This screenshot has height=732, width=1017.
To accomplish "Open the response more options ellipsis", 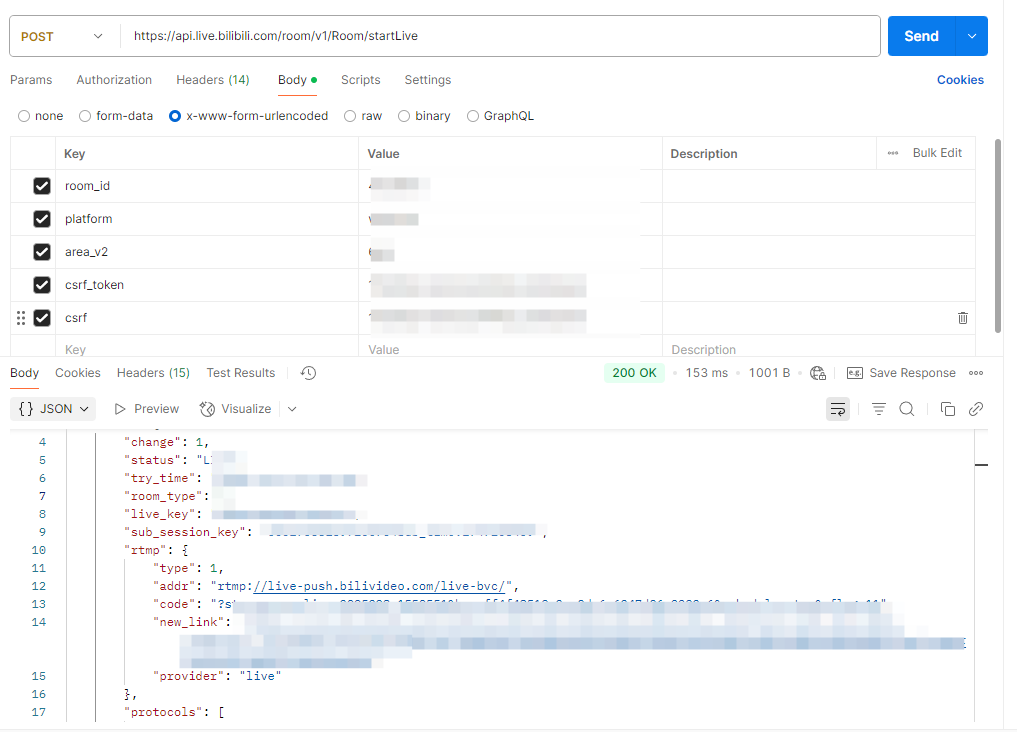I will [x=975, y=373].
